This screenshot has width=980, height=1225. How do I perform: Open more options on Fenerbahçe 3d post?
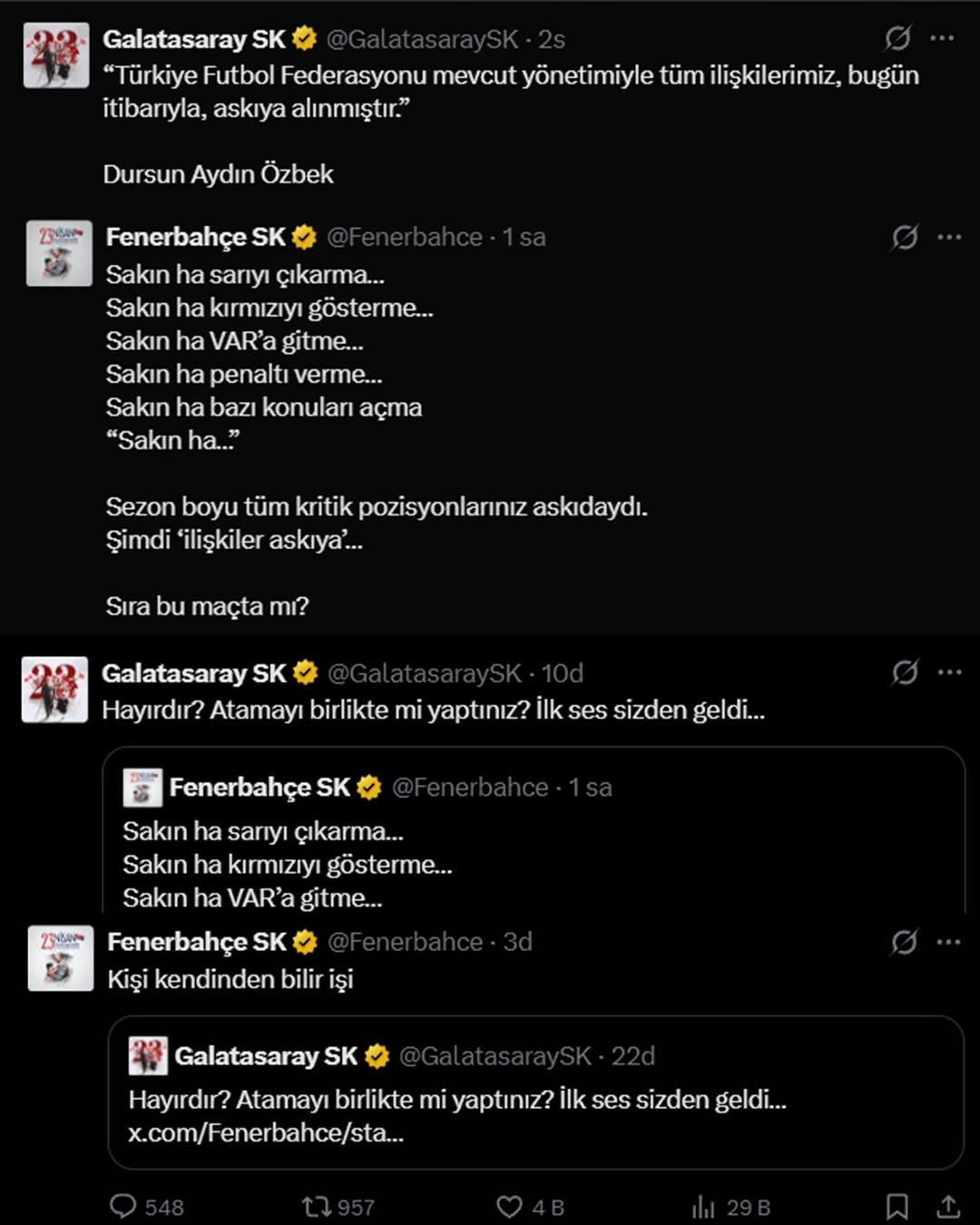[948, 942]
